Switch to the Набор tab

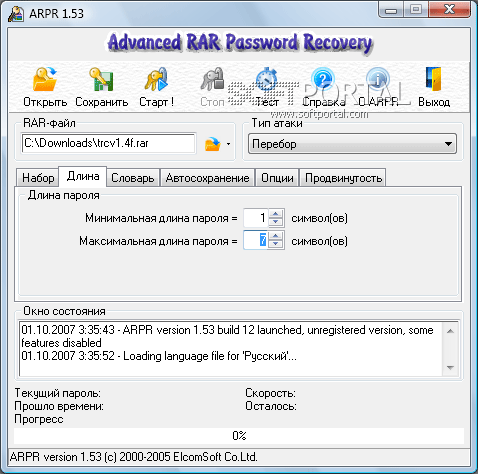[x=38, y=178]
